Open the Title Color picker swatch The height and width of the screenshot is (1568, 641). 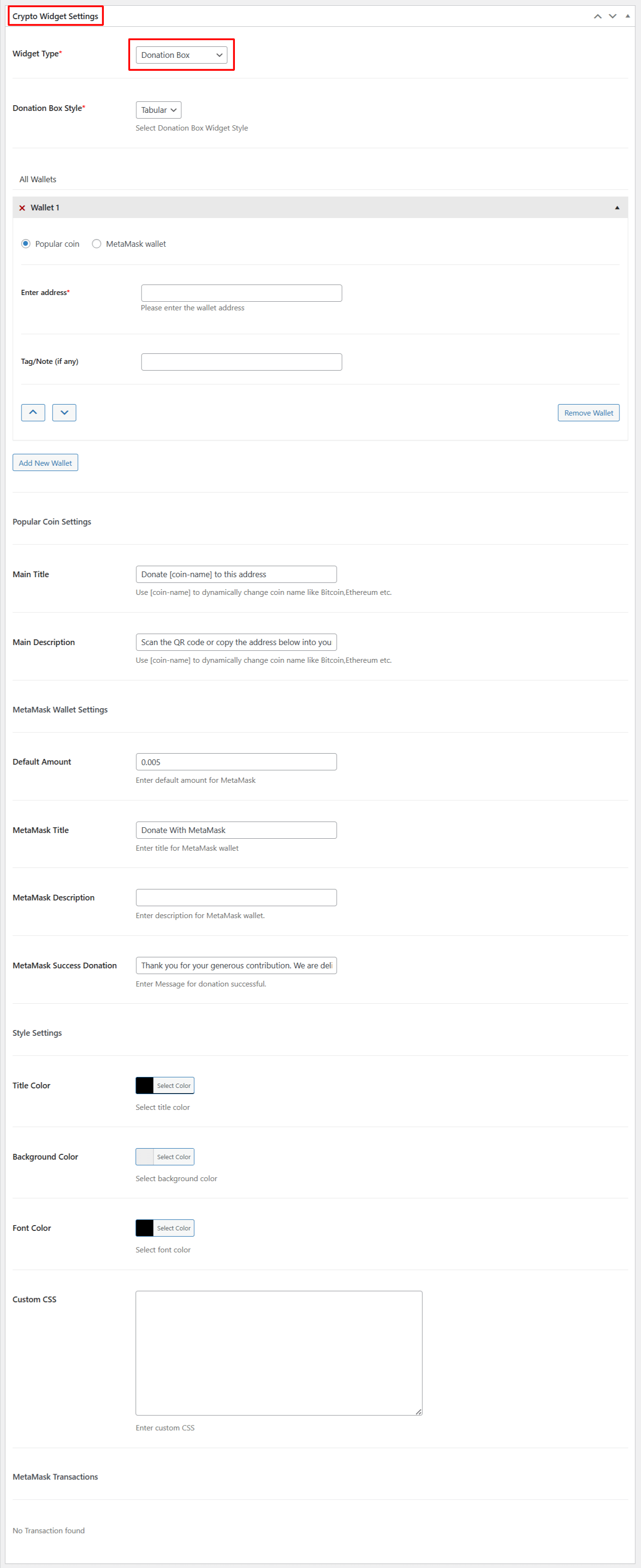point(145,1086)
